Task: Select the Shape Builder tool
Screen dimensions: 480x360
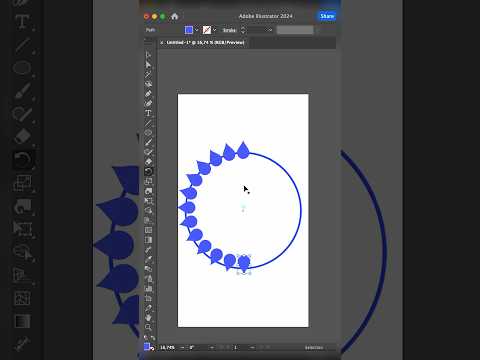Action: pos(148,210)
